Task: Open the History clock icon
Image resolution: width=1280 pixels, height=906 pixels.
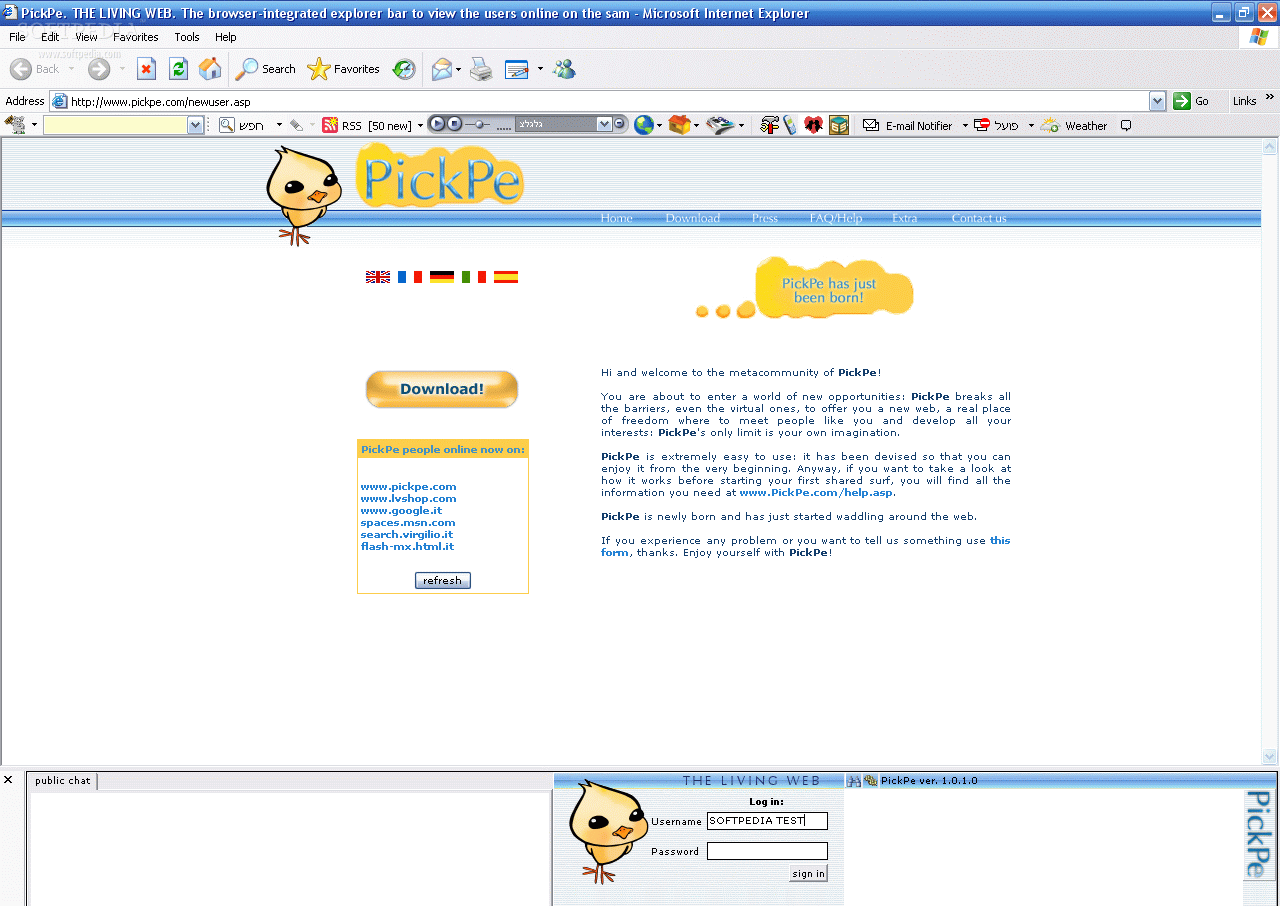Action: (x=404, y=69)
